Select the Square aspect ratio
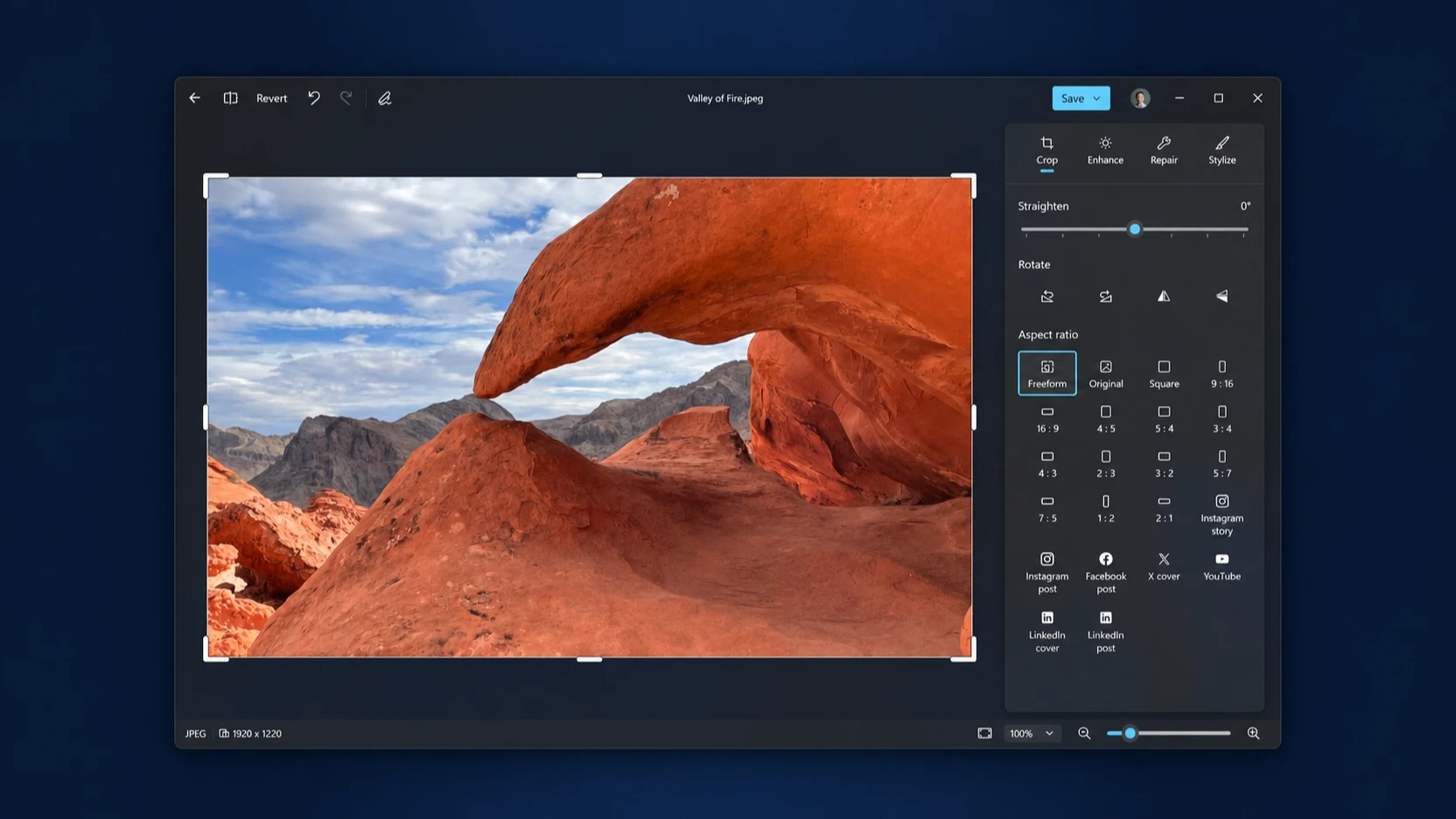Image resolution: width=1456 pixels, height=819 pixels. (1164, 374)
